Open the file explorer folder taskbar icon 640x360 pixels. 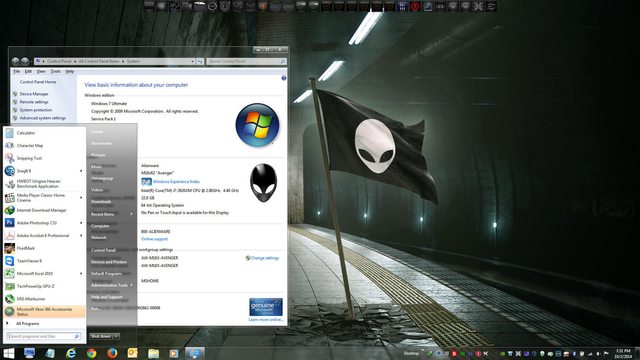click(x=153, y=353)
